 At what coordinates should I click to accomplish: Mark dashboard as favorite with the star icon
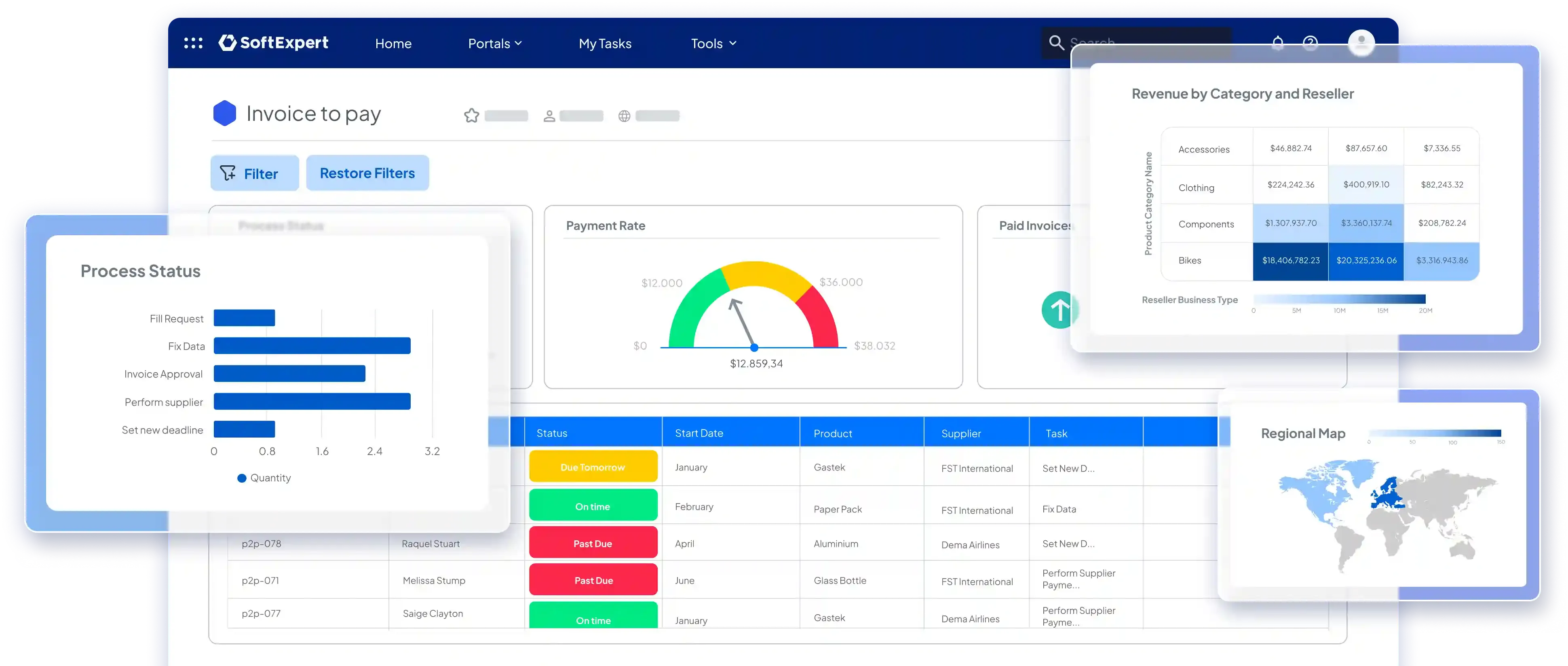point(471,116)
